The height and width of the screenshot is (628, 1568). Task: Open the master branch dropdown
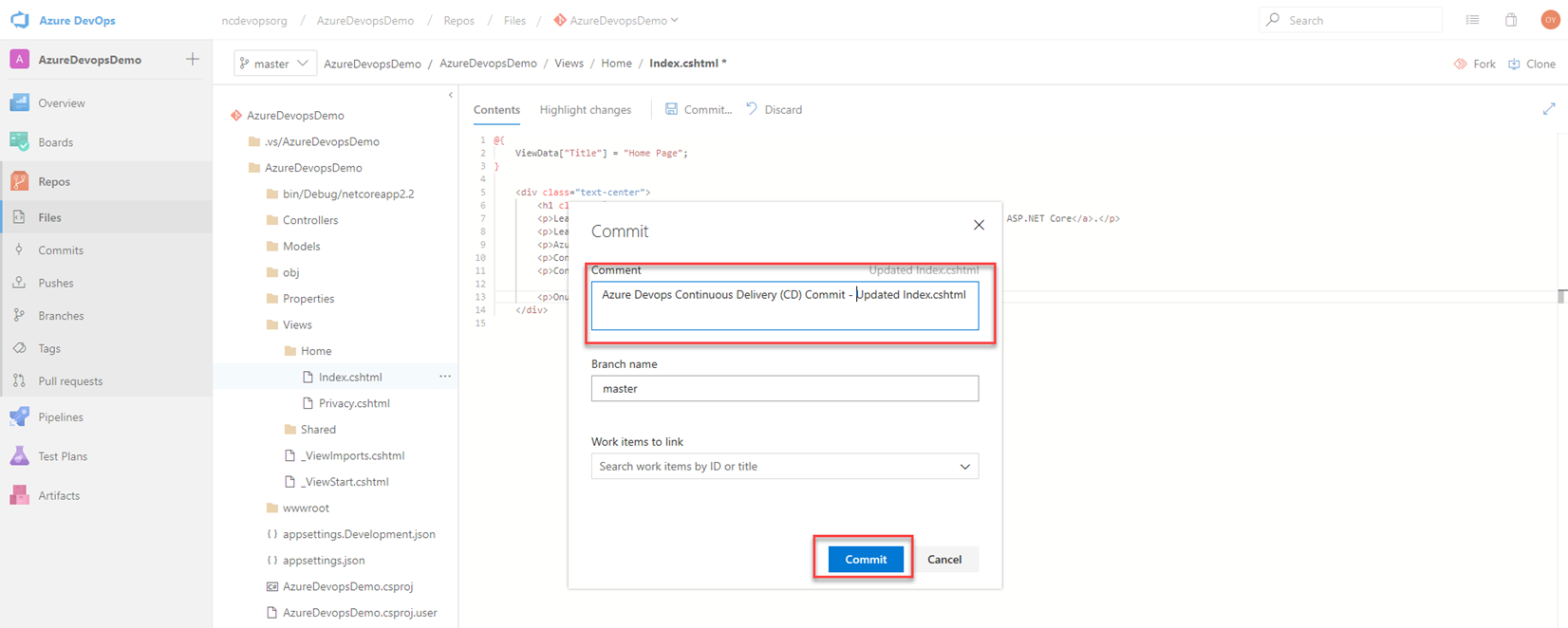(x=274, y=64)
